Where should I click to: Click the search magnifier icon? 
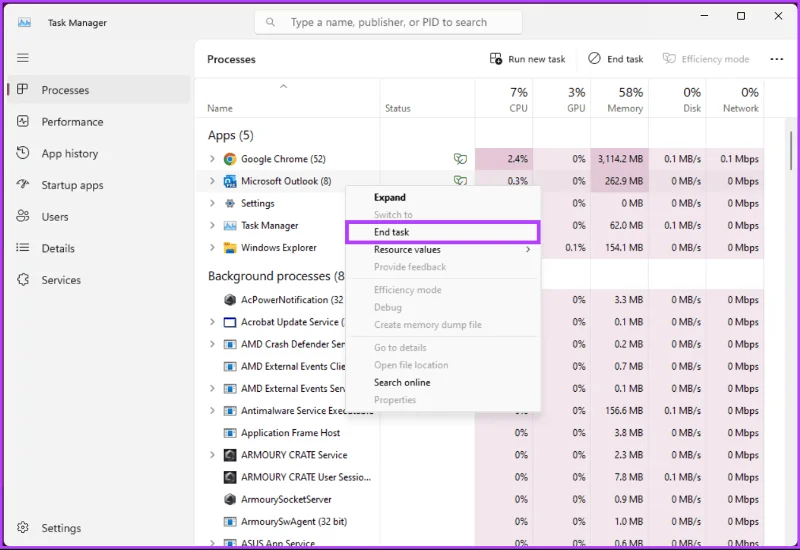tap(270, 22)
